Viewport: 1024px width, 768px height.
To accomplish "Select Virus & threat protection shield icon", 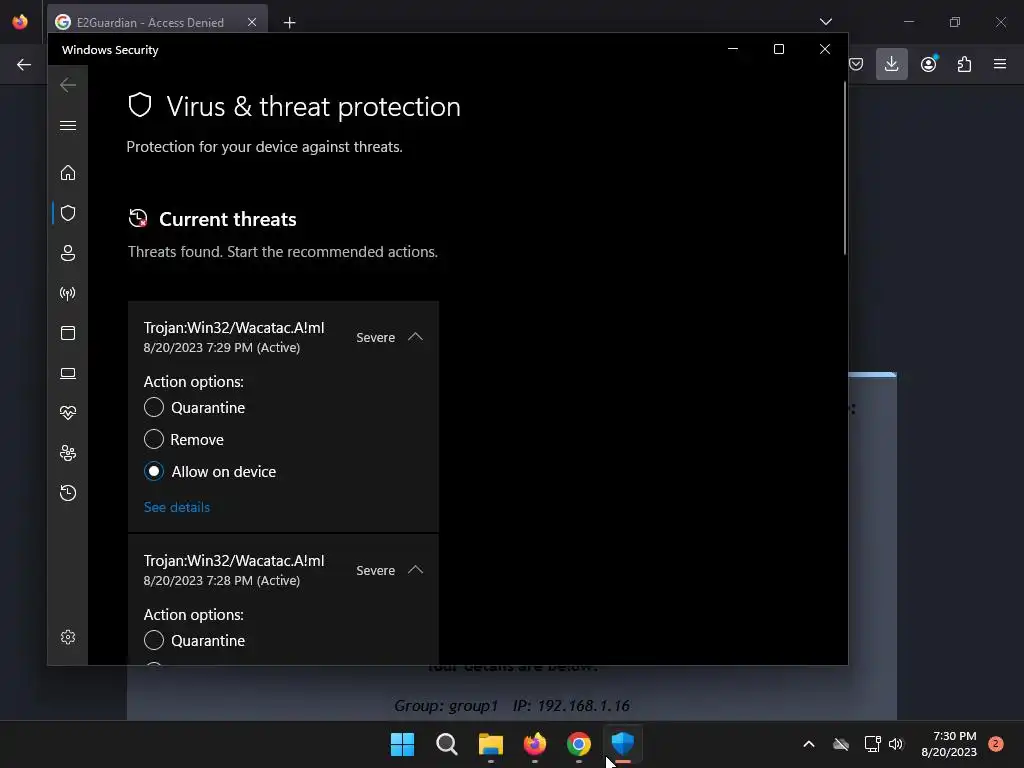I will (x=68, y=213).
